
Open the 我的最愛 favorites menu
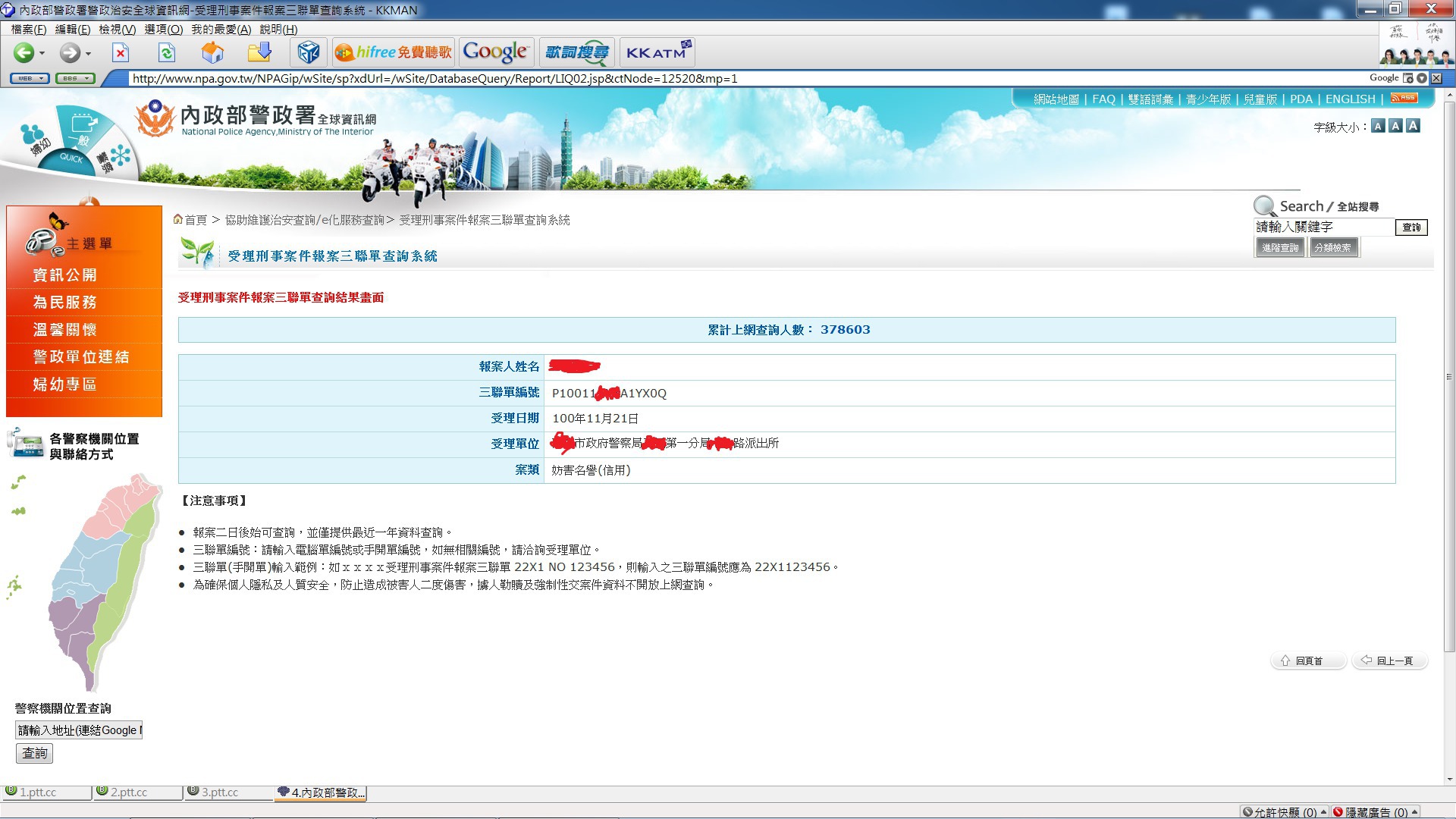[x=221, y=29]
